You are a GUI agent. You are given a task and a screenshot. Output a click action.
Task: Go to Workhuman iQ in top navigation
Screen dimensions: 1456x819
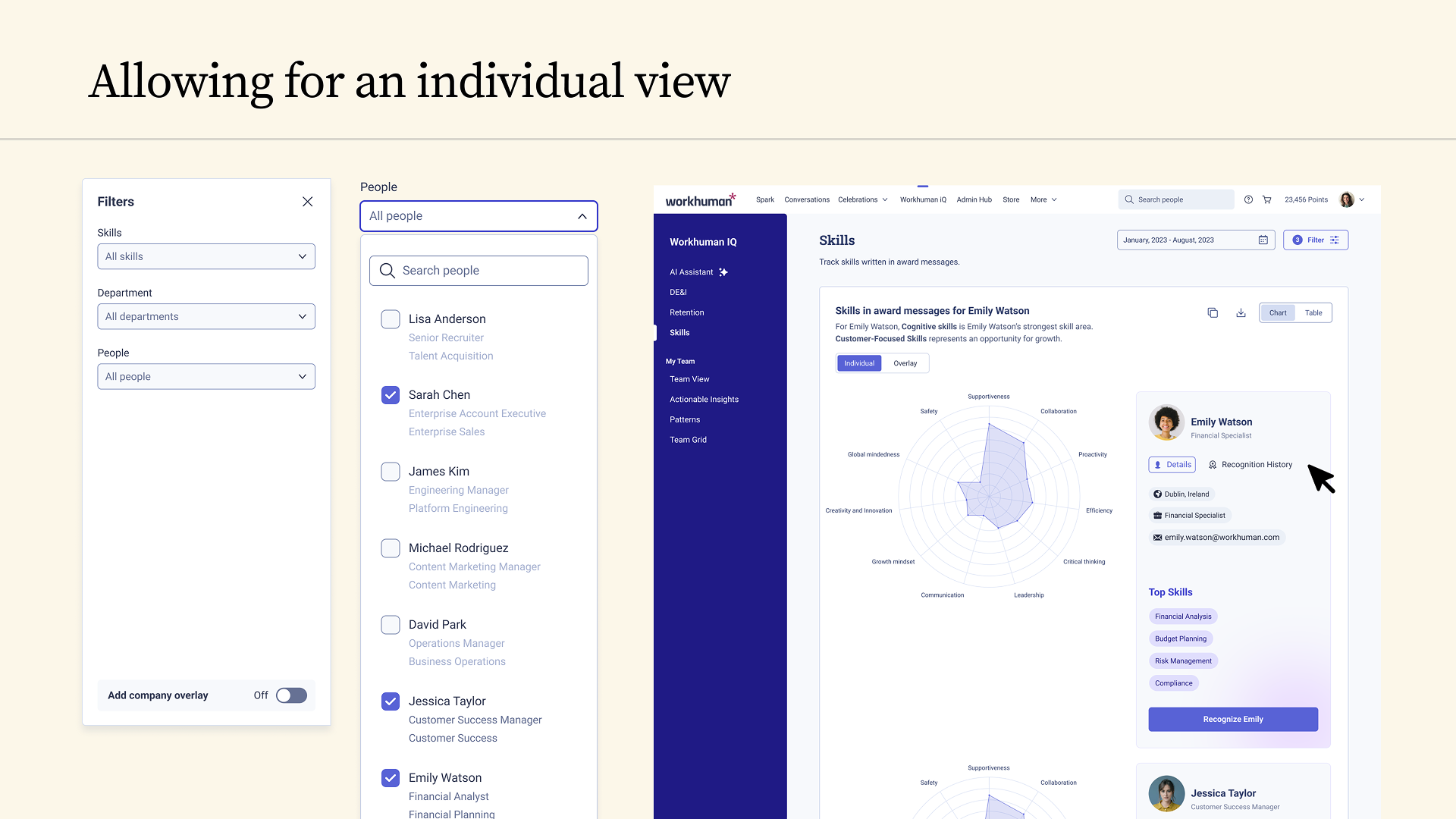(923, 200)
